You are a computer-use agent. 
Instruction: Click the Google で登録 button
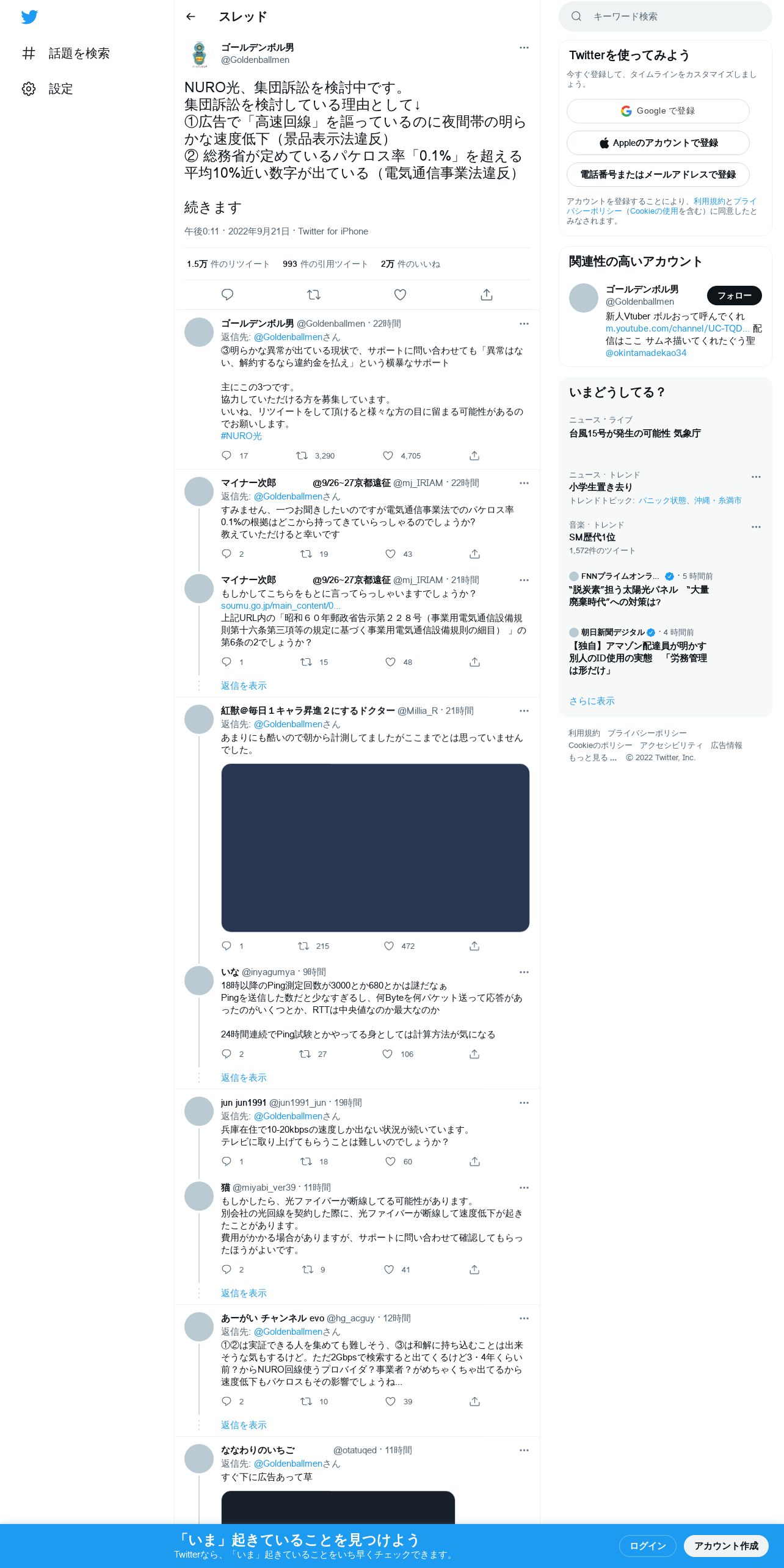click(658, 111)
